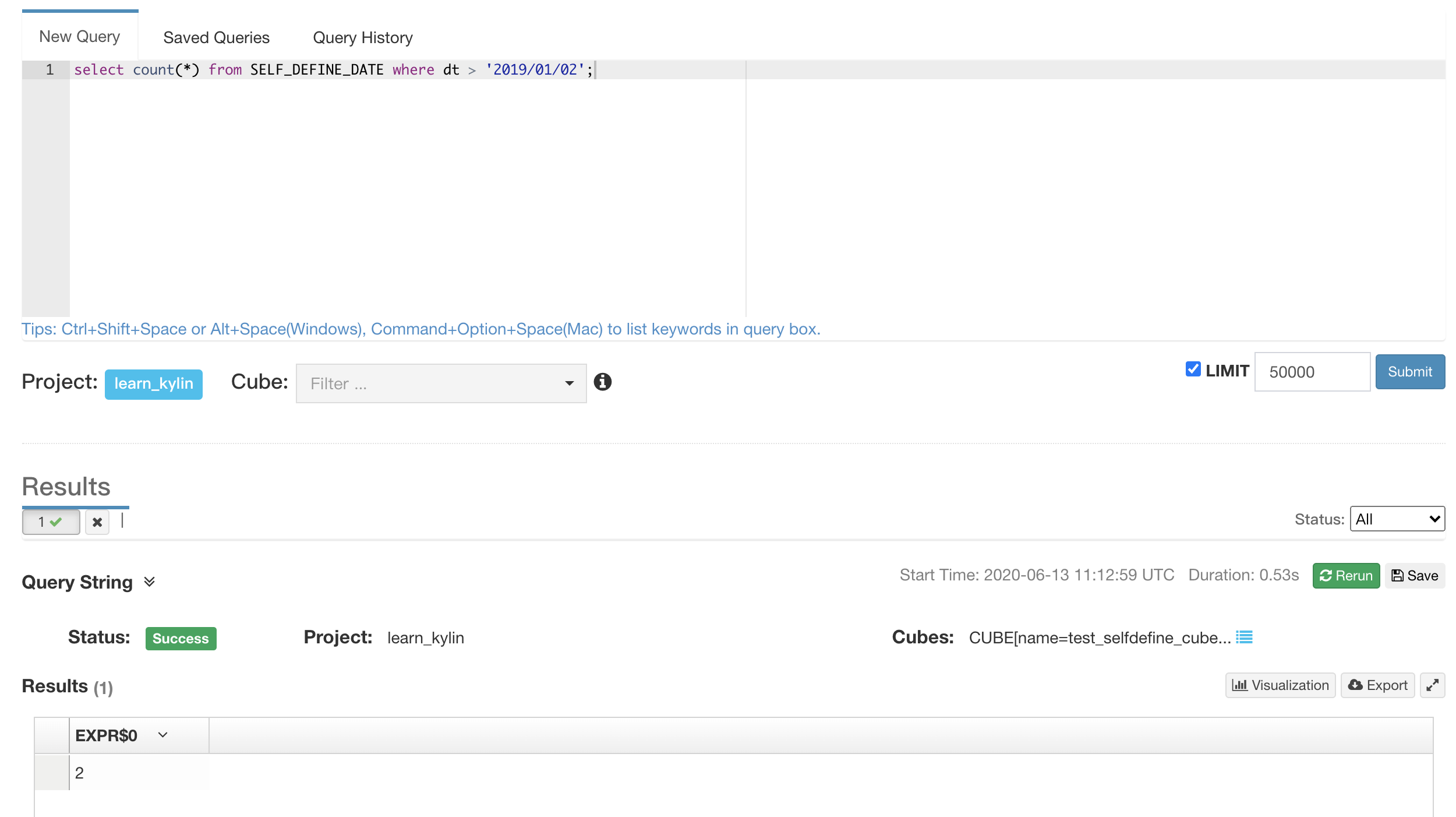Click the LIMIT value input field
The width and height of the screenshot is (1456, 817).
click(x=1312, y=372)
